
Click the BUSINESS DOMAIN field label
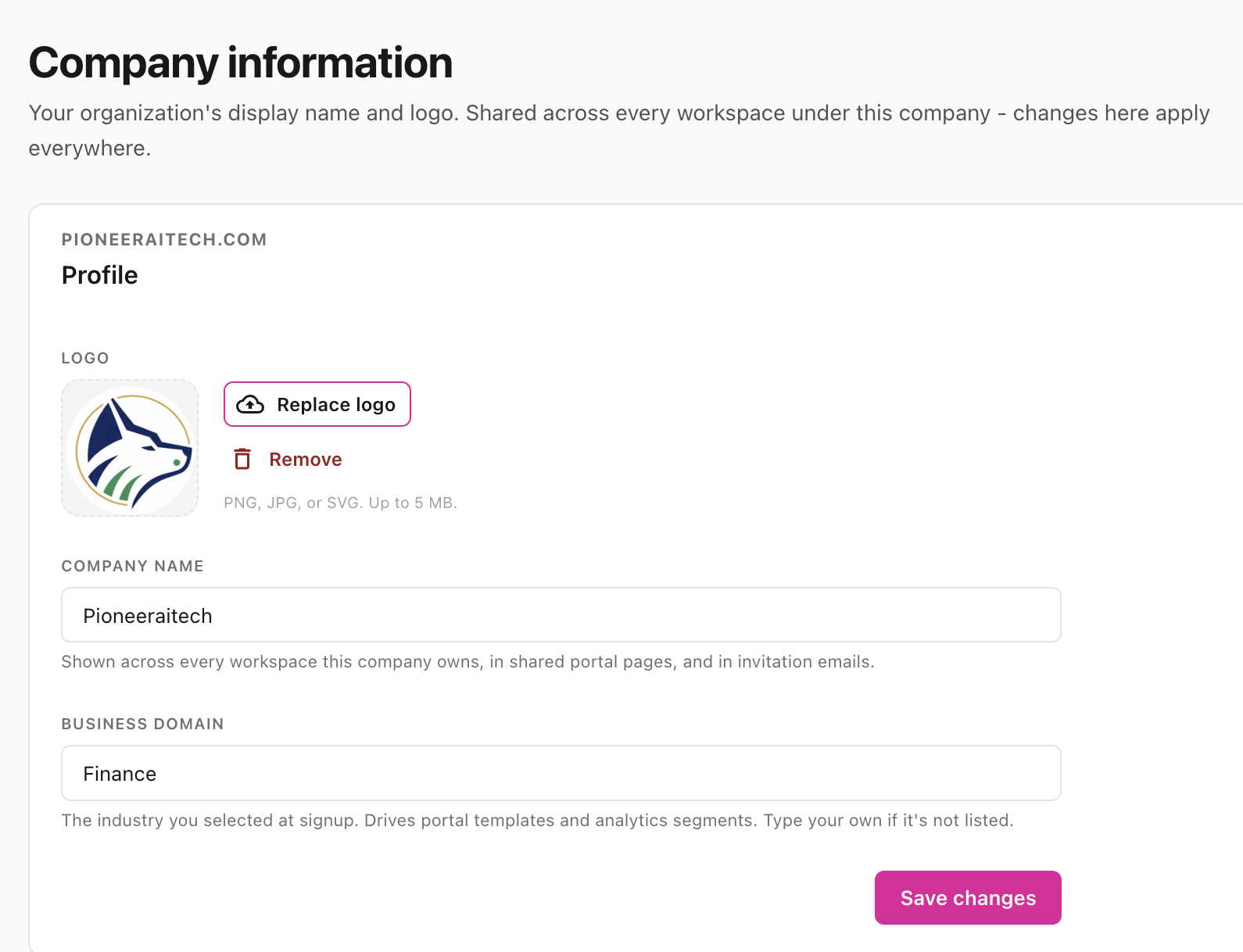tap(143, 724)
